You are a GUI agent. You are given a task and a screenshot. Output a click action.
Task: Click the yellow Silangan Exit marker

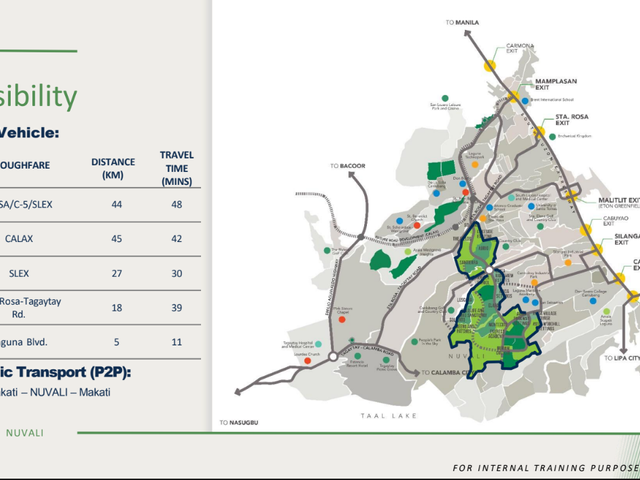(597, 249)
